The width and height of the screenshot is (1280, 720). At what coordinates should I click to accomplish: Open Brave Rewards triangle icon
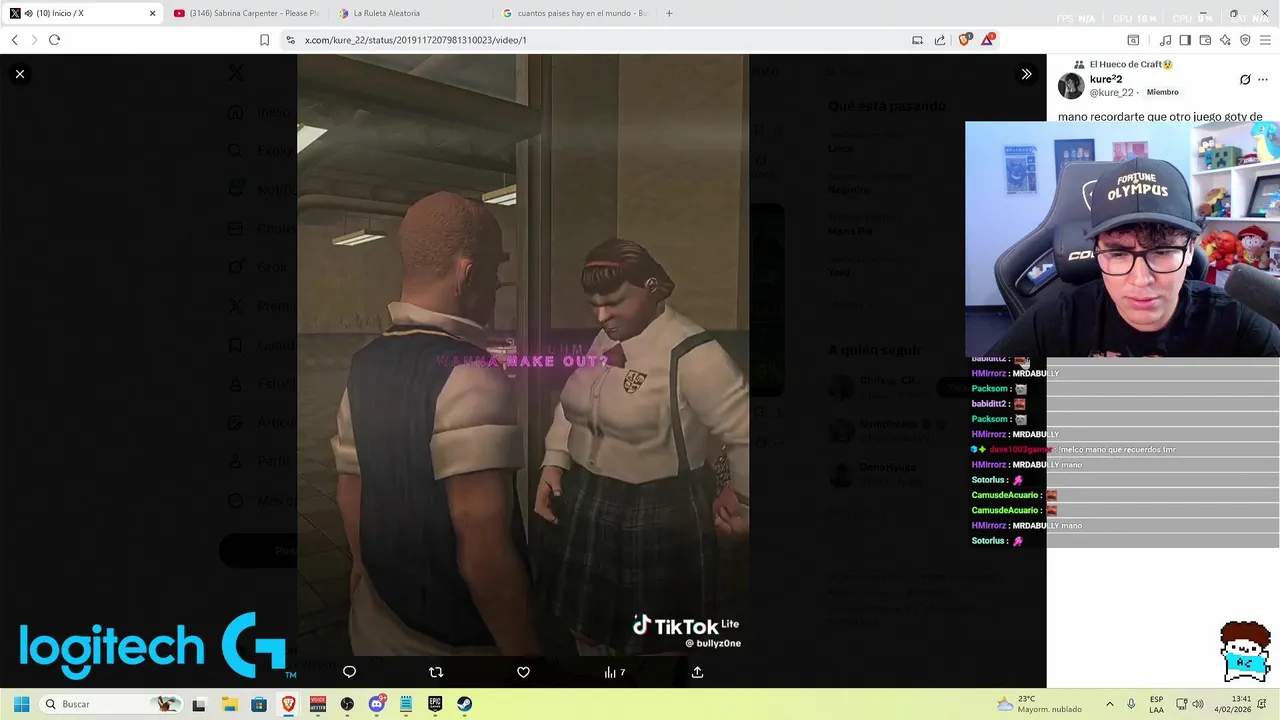pyautogui.click(x=988, y=39)
